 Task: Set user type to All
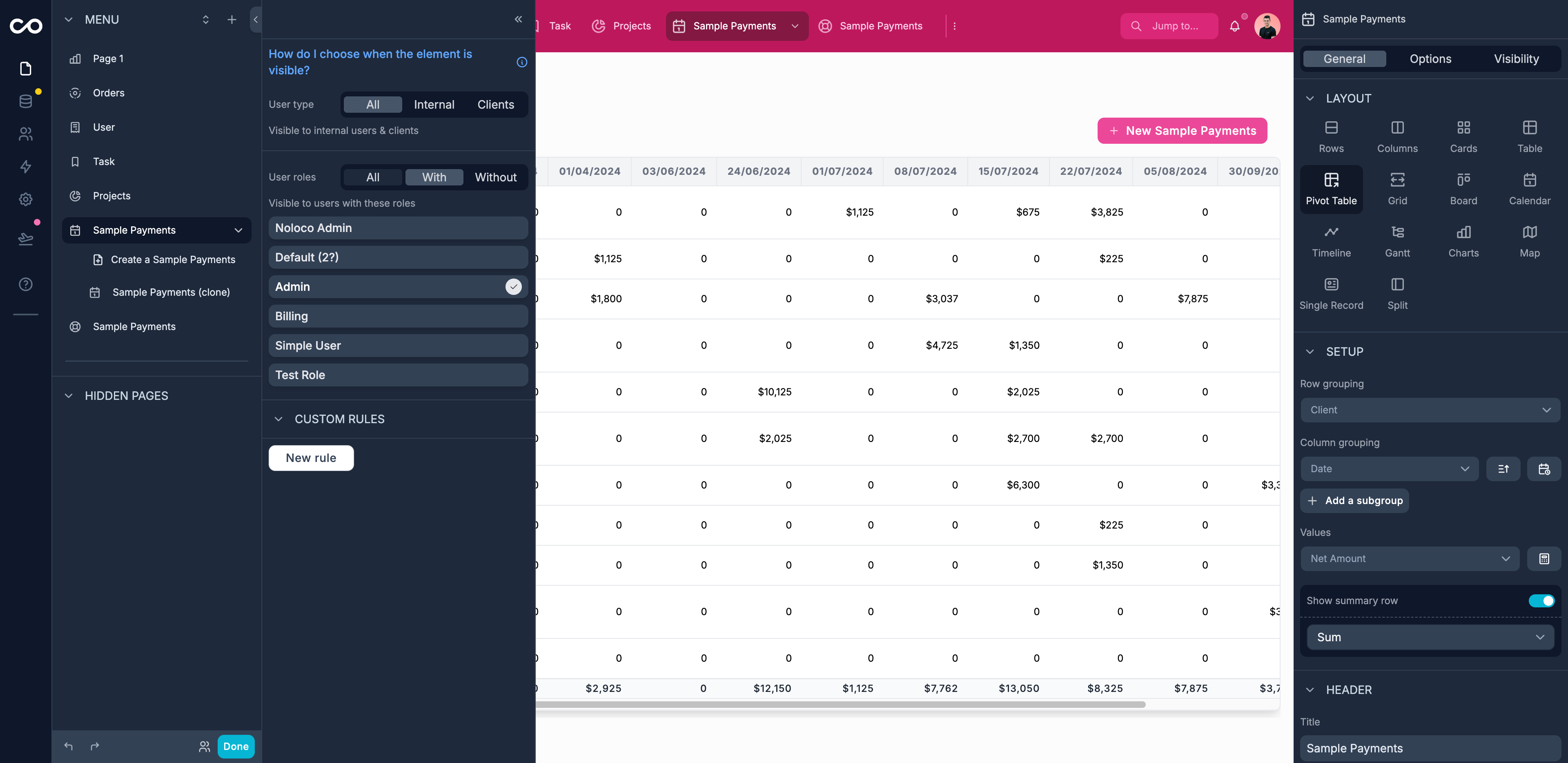click(372, 105)
